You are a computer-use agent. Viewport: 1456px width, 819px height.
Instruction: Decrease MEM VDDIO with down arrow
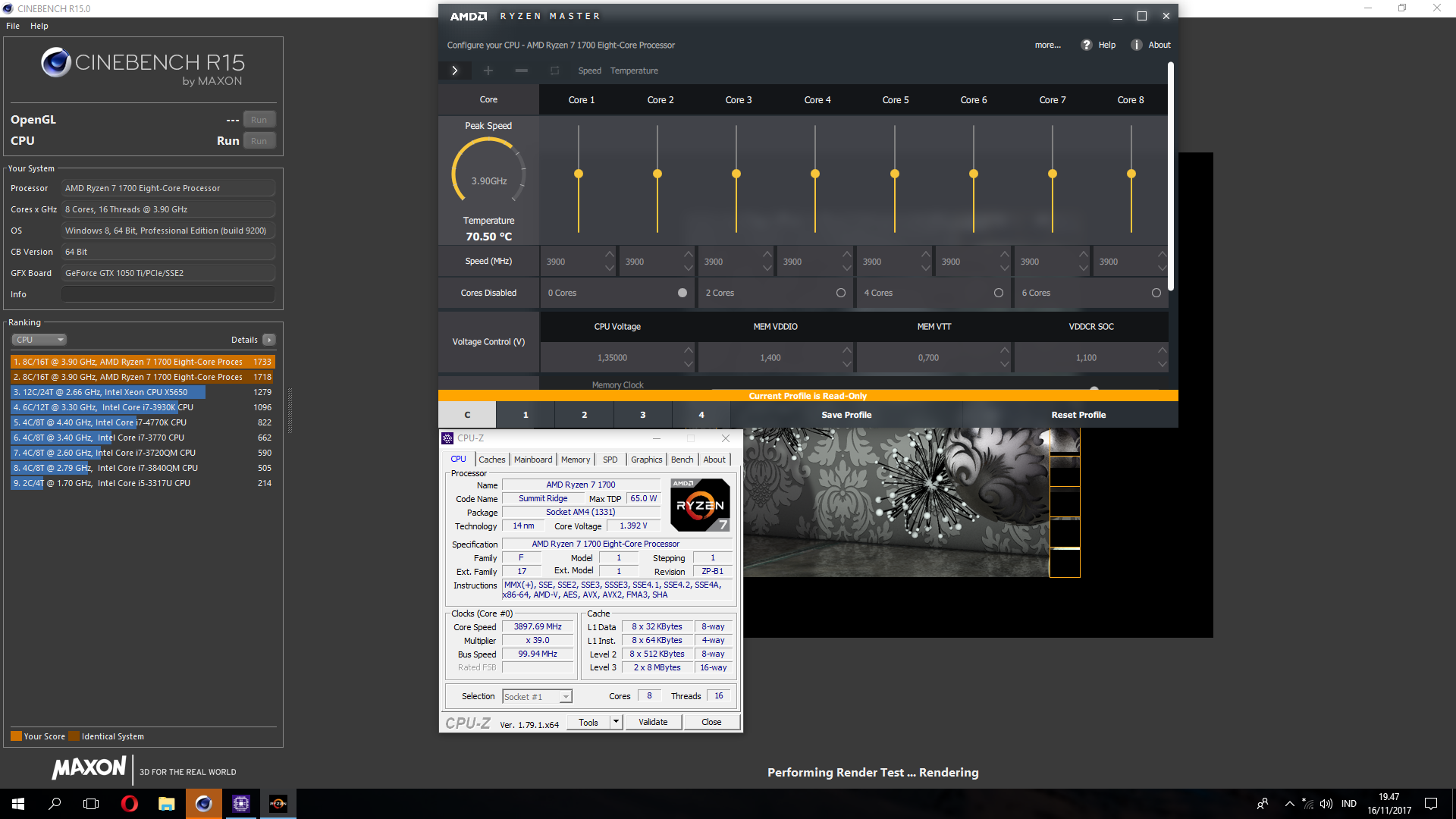[847, 365]
